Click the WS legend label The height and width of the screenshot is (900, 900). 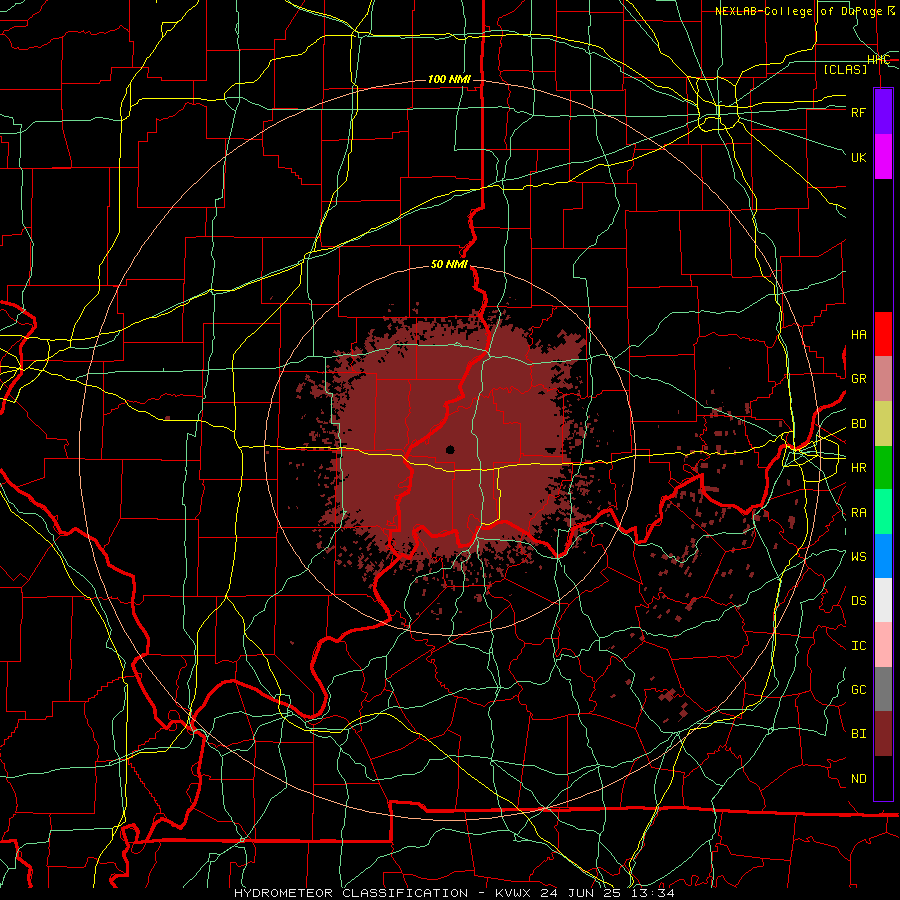(858, 557)
